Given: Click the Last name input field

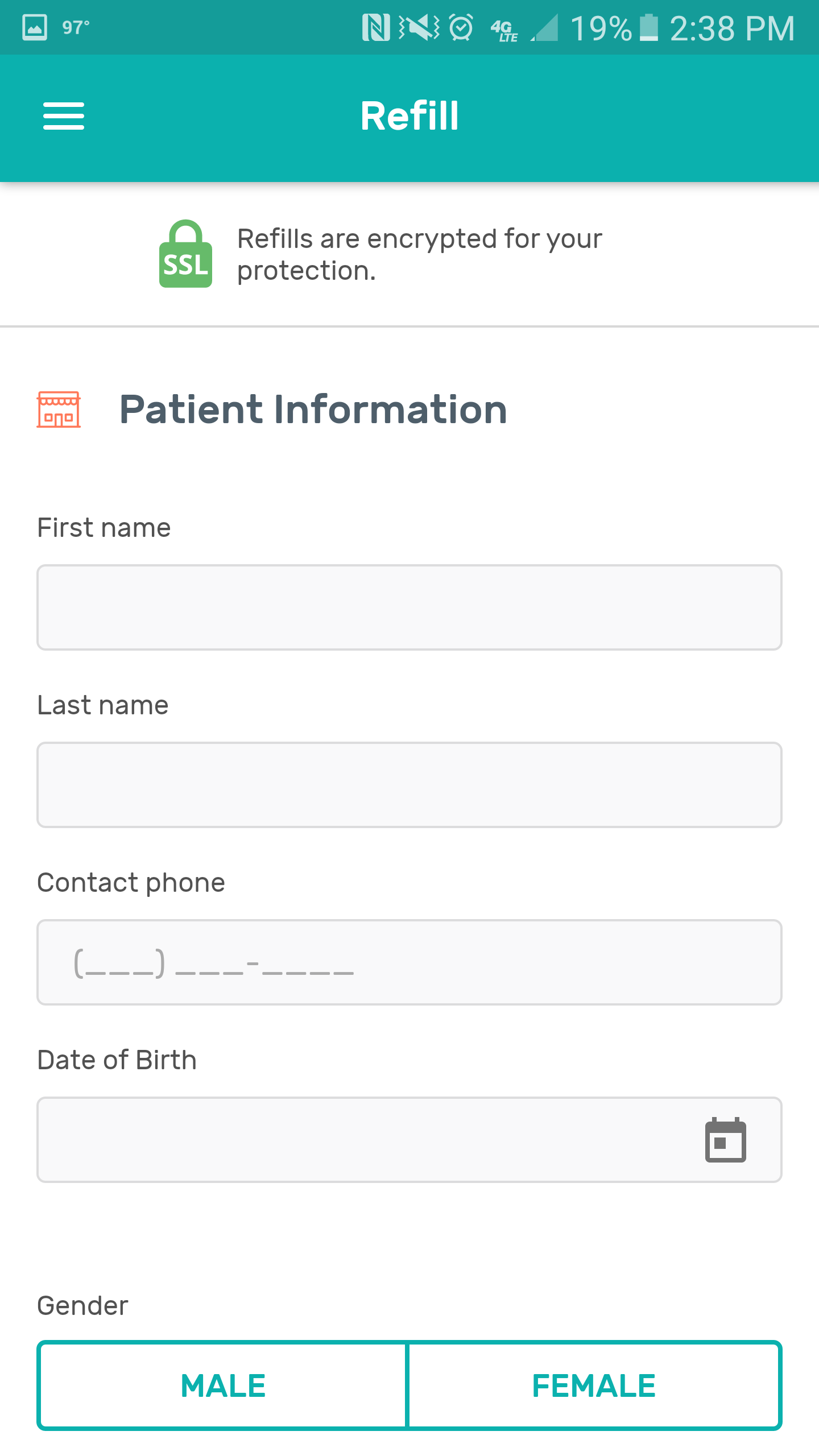Looking at the screenshot, I should click(x=409, y=785).
